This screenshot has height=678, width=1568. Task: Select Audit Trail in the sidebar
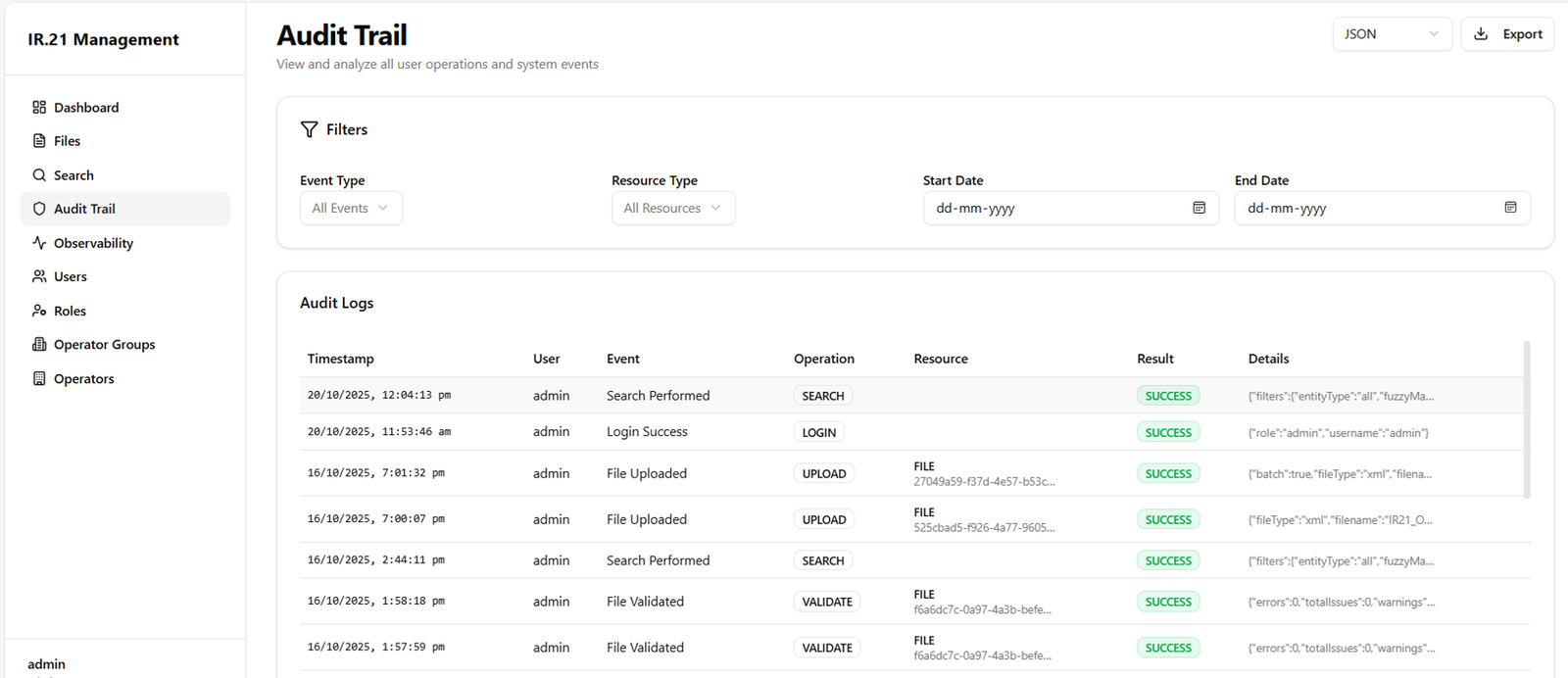(84, 209)
